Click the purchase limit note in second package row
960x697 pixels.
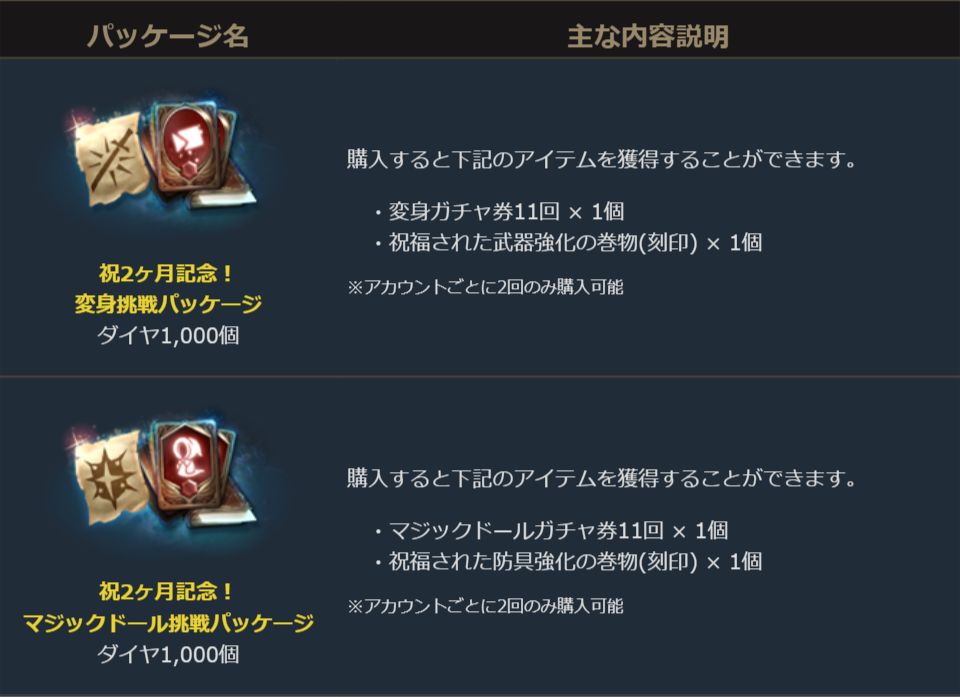[484, 606]
